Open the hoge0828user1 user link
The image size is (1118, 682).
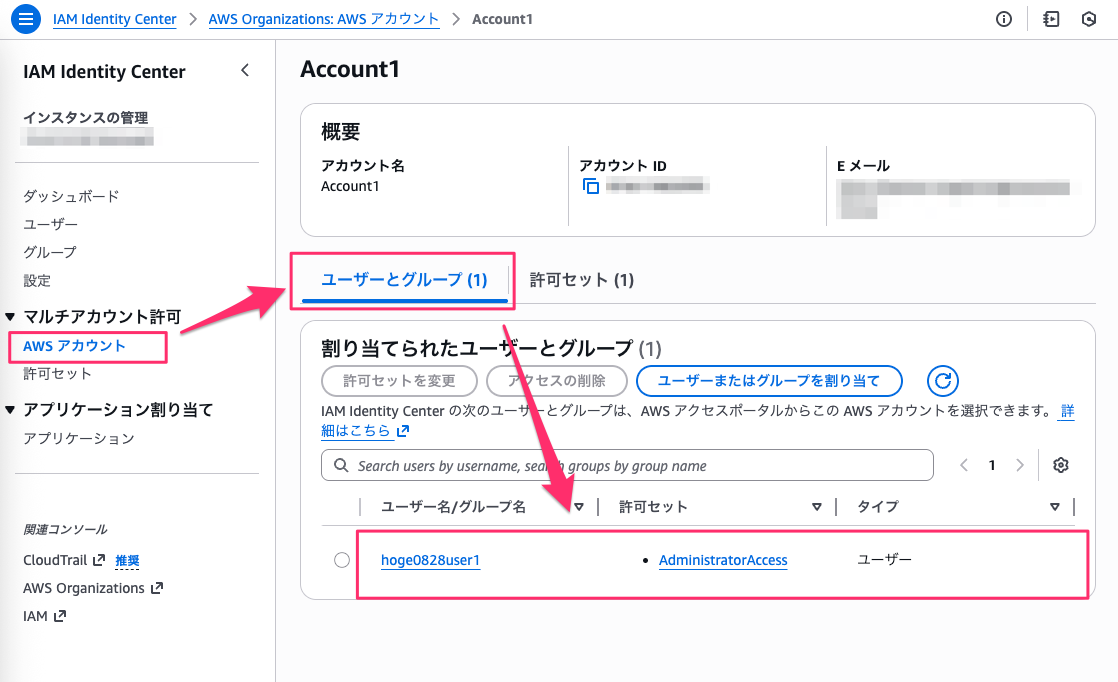click(x=431, y=560)
